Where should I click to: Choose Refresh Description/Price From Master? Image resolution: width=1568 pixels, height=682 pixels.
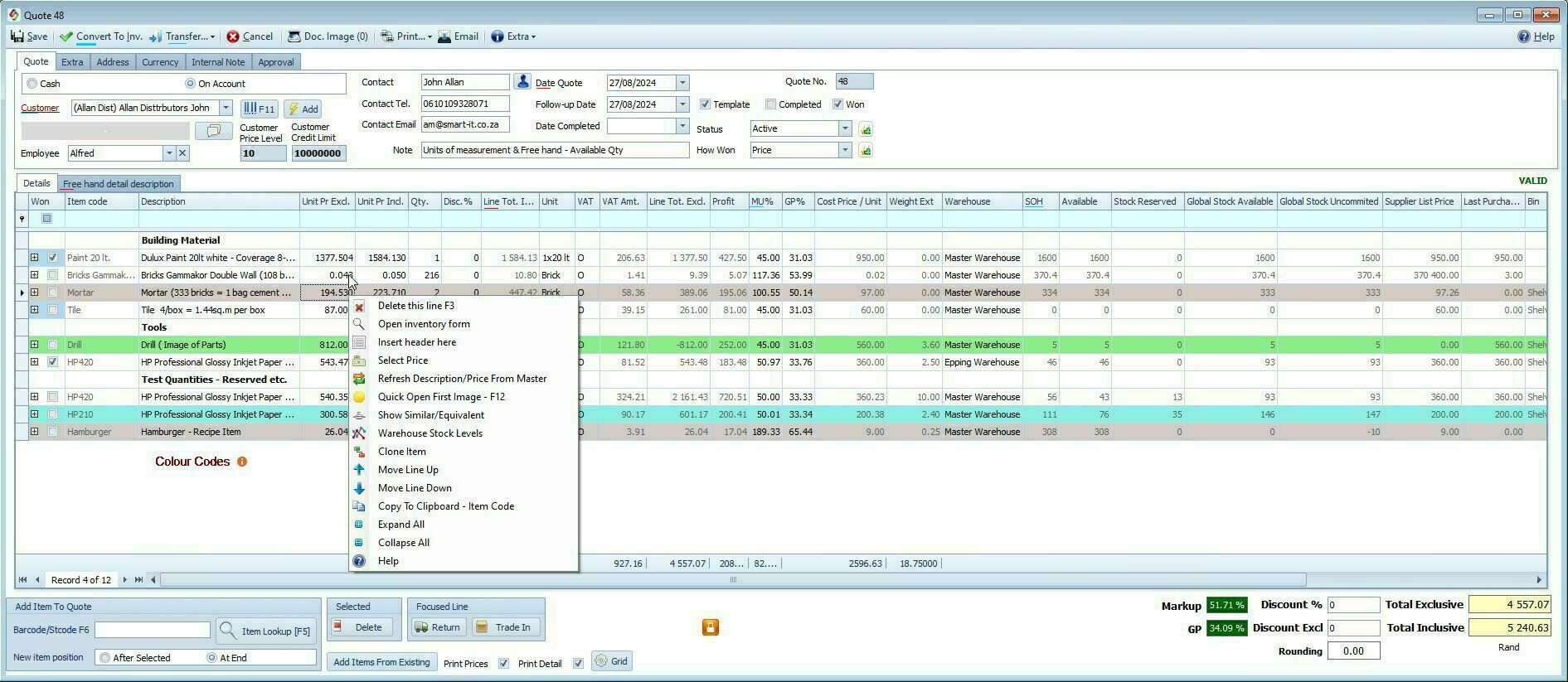(x=462, y=379)
